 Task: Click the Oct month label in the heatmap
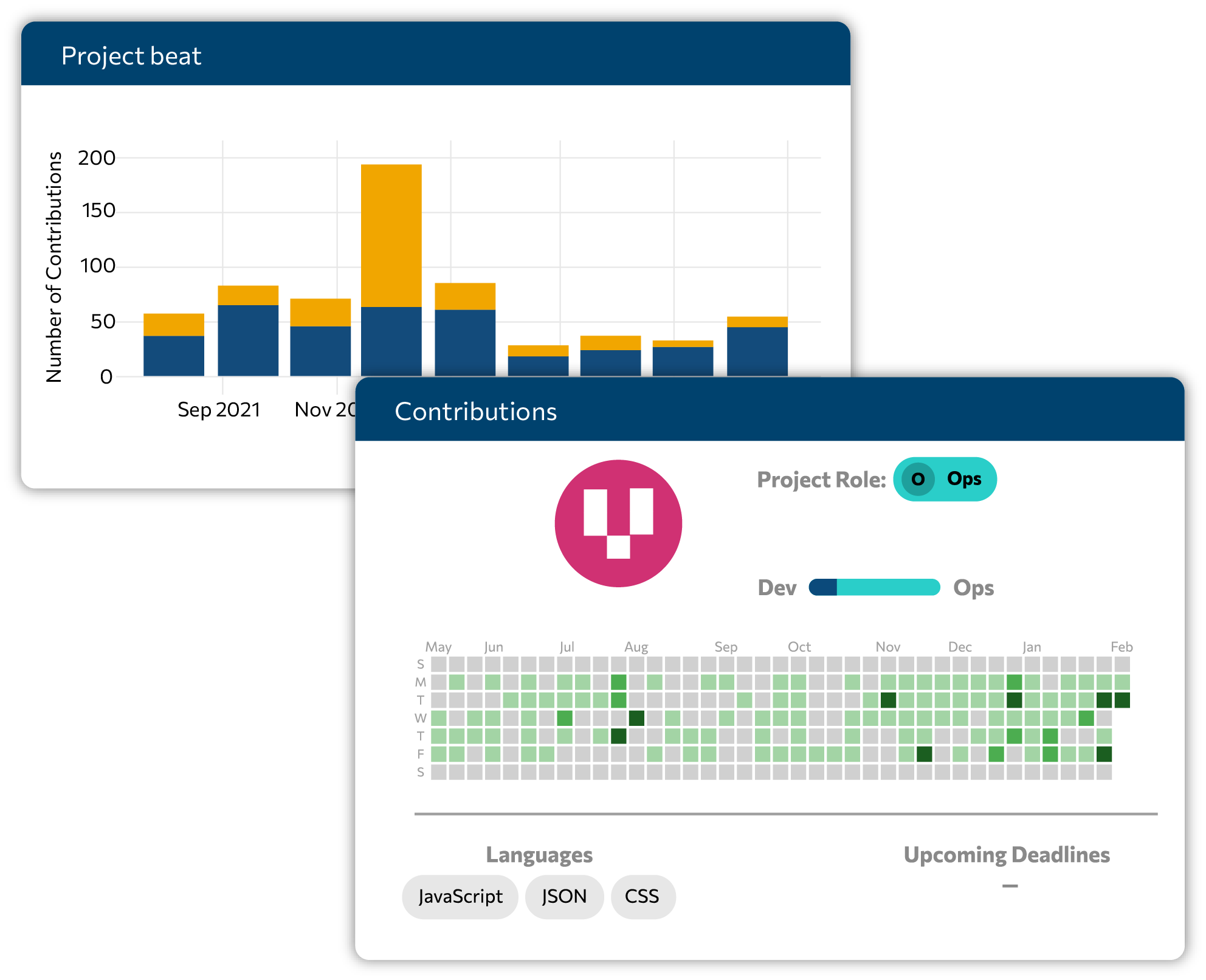tap(799, 647)
